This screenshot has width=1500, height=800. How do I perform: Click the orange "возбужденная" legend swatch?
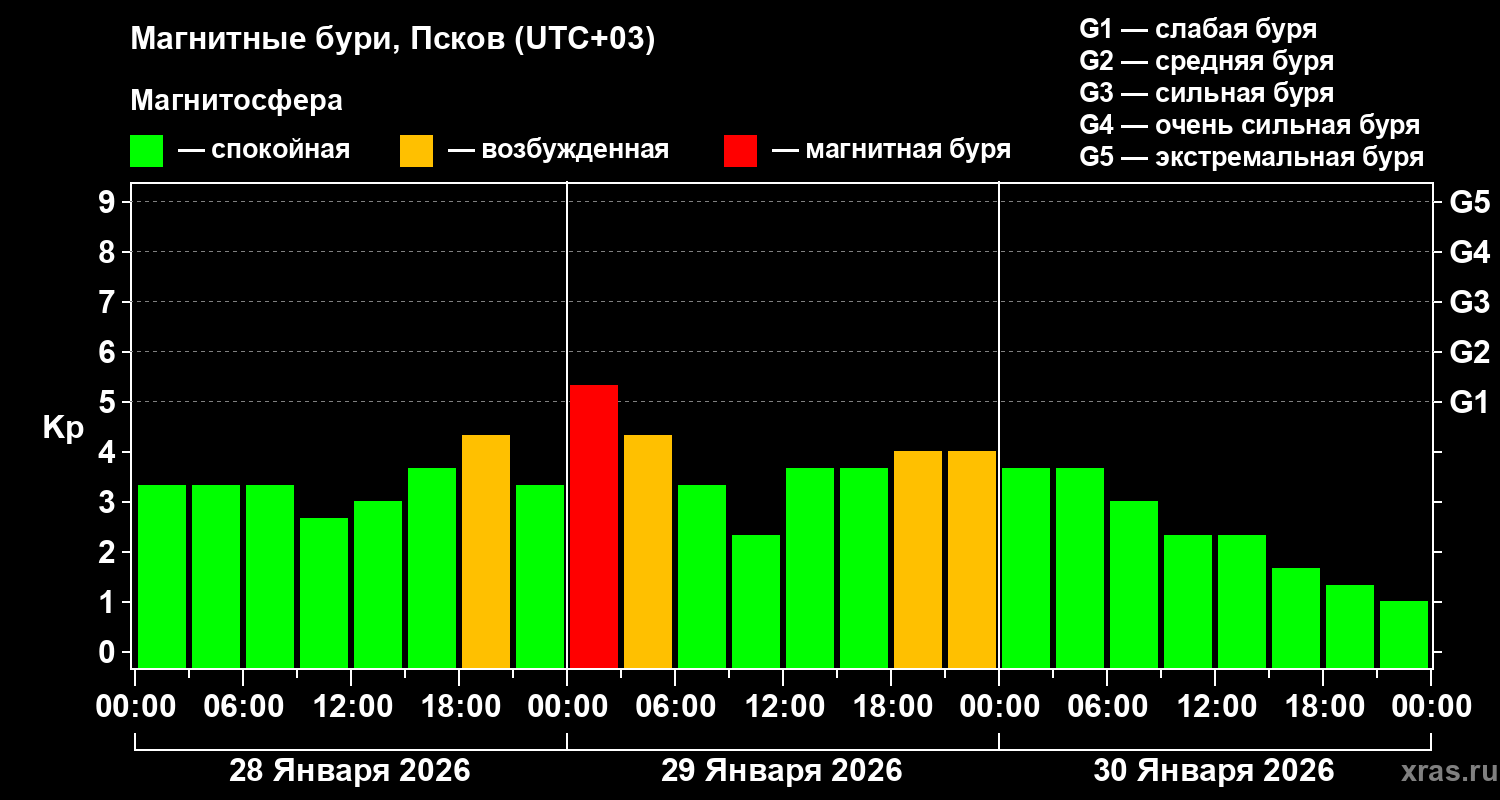click(416, 151)
